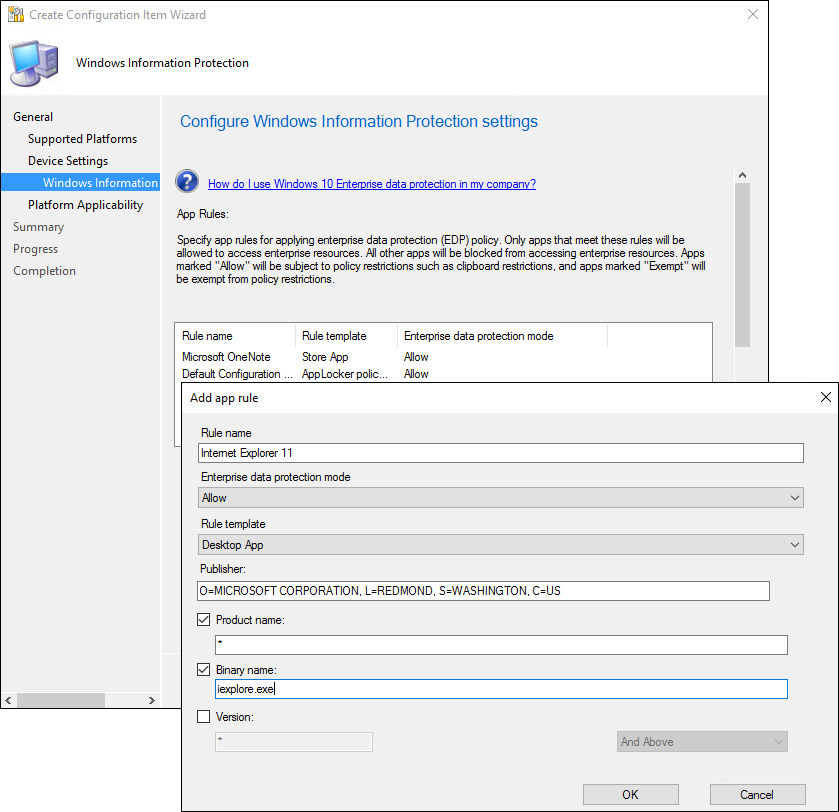Enable the Version checkbox
Screen dimensions: 839x812
tap(204, 716)
